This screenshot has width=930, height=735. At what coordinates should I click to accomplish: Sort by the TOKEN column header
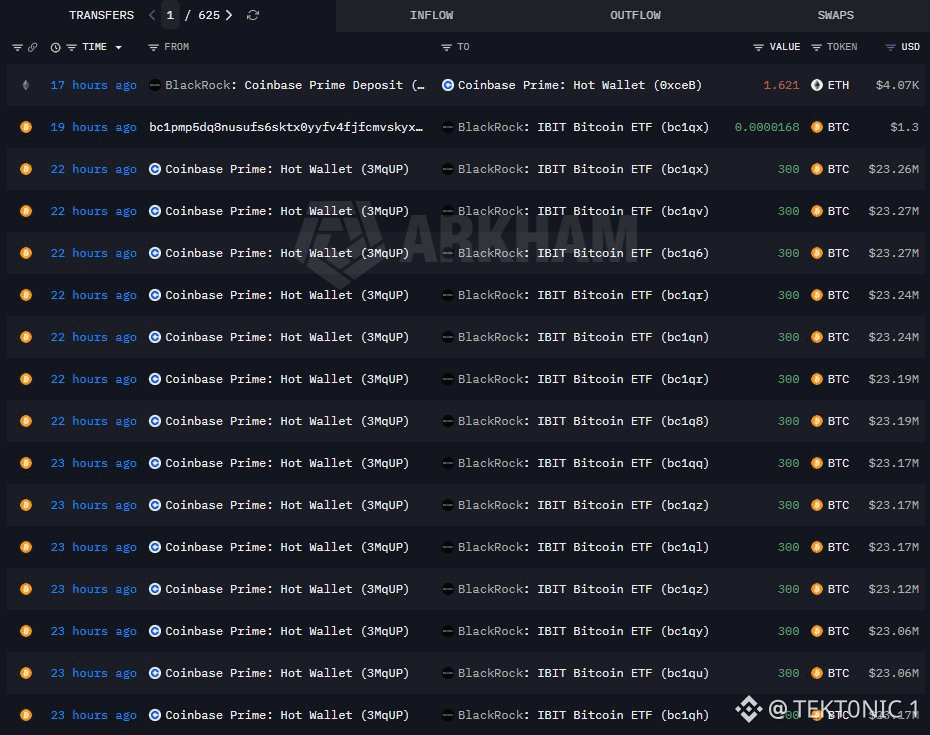(x=842, y=47)
